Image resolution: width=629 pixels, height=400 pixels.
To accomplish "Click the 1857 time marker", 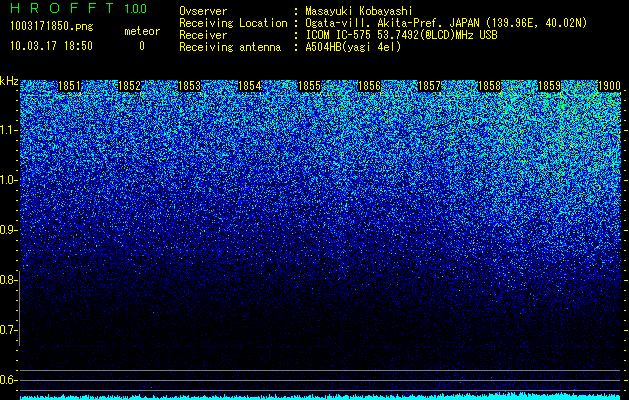I will point(429,86).
